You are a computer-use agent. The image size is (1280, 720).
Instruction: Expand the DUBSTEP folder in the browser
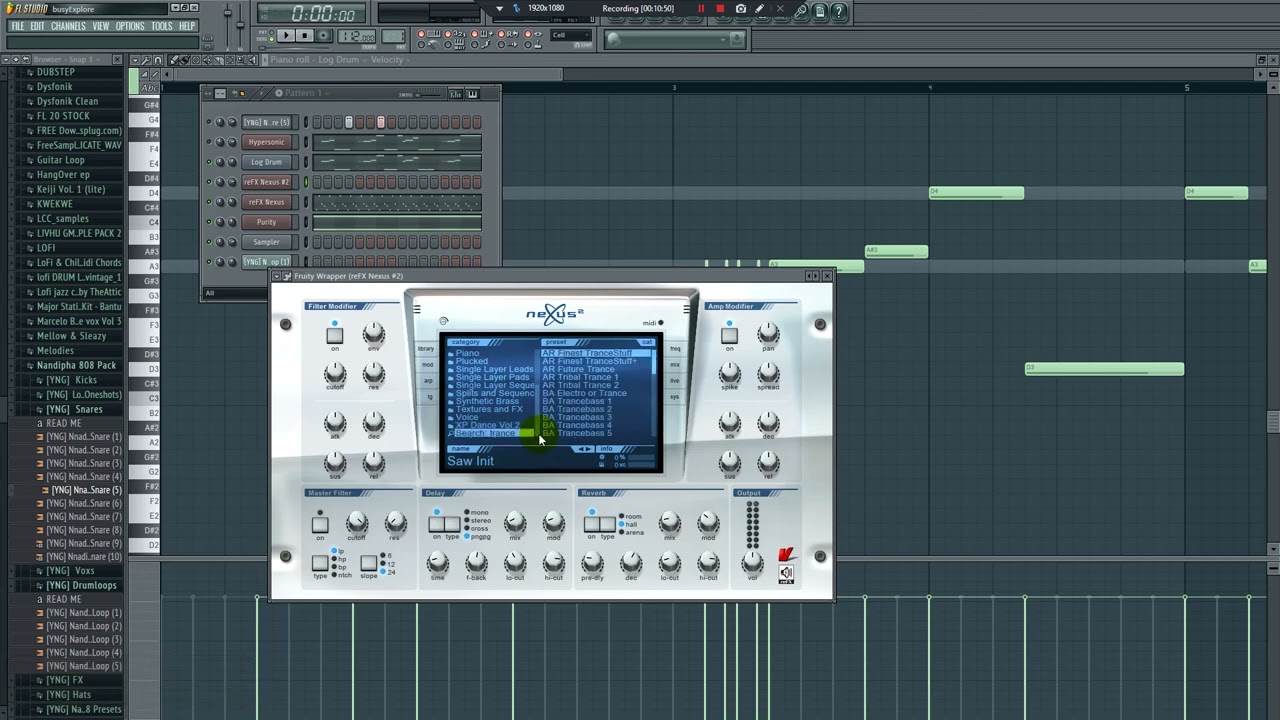tap(55, 72)
